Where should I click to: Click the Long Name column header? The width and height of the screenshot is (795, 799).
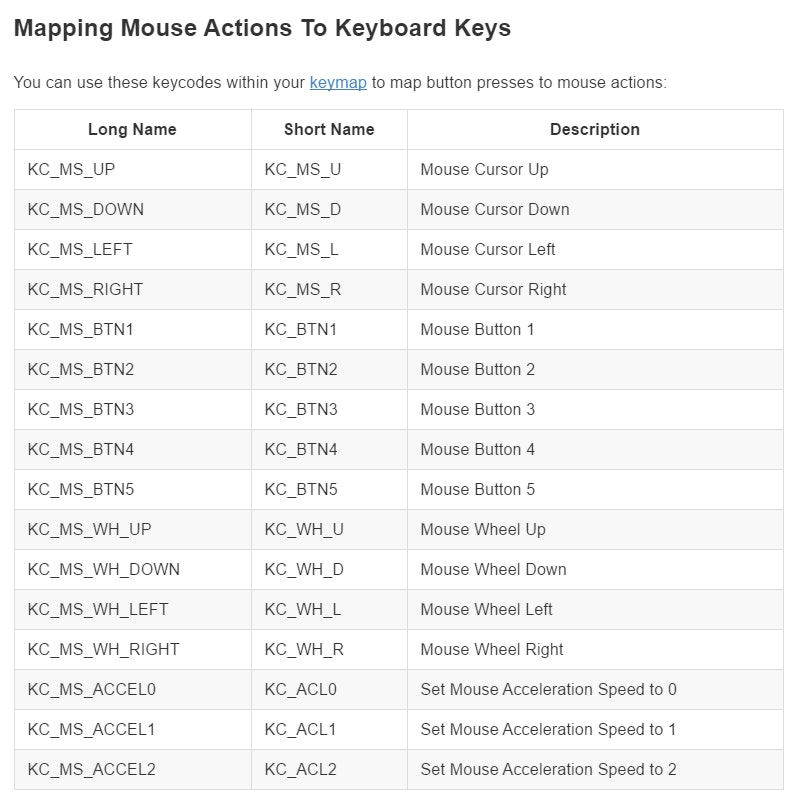pyautogui.click(x=132, y=129)
